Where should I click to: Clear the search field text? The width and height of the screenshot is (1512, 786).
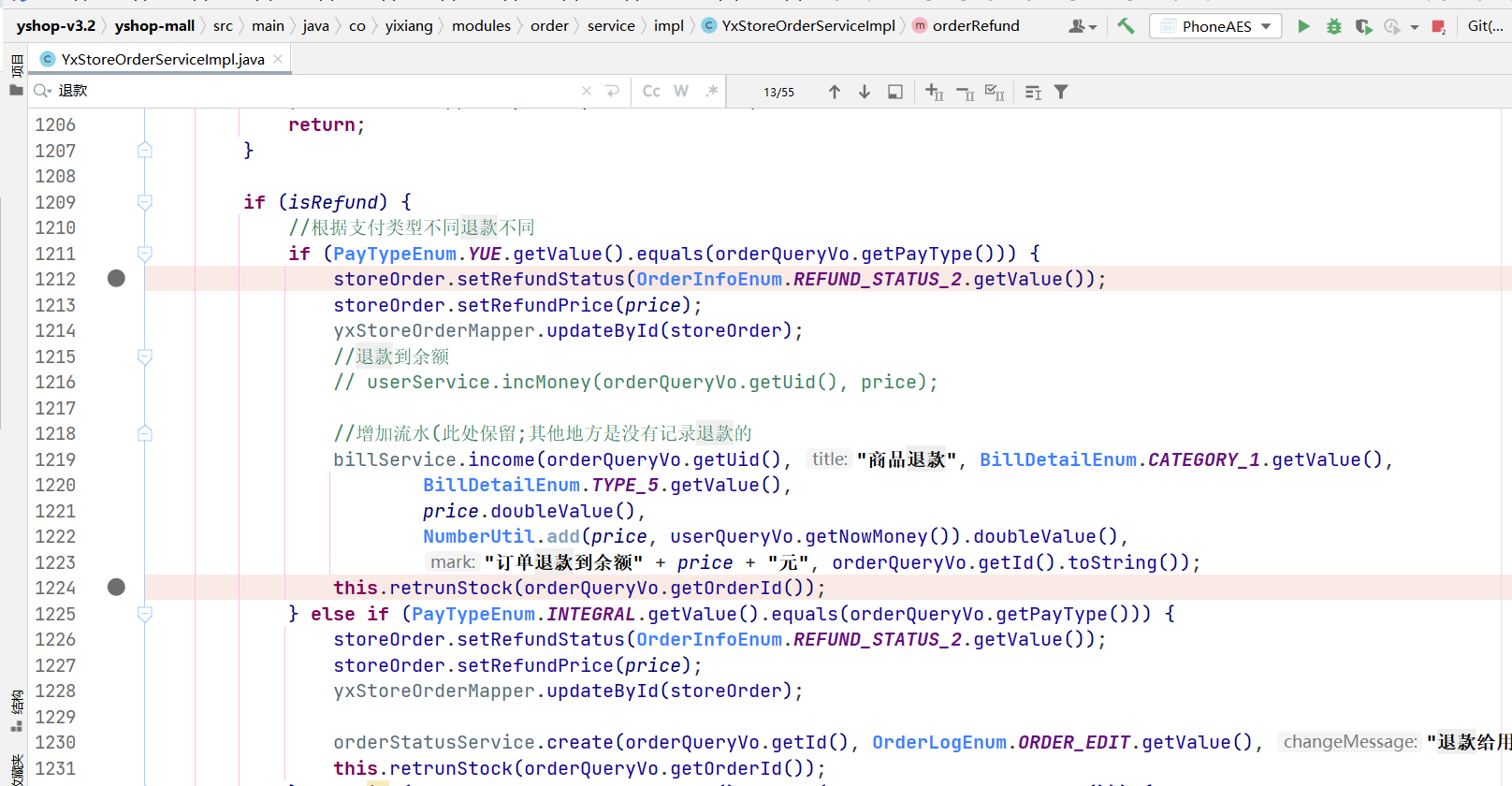click(x=587, y=91)
